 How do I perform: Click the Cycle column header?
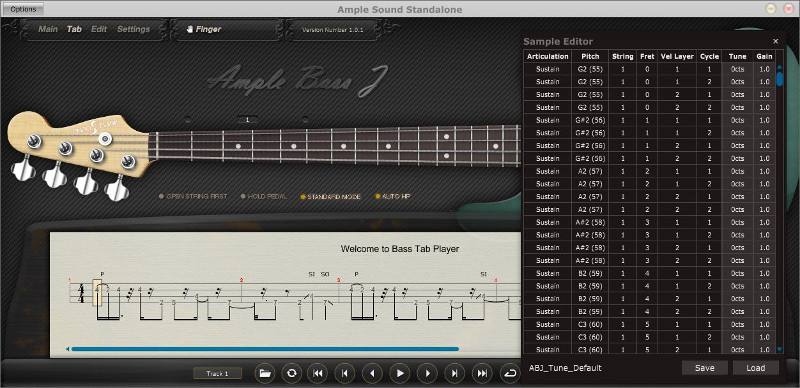709,57
